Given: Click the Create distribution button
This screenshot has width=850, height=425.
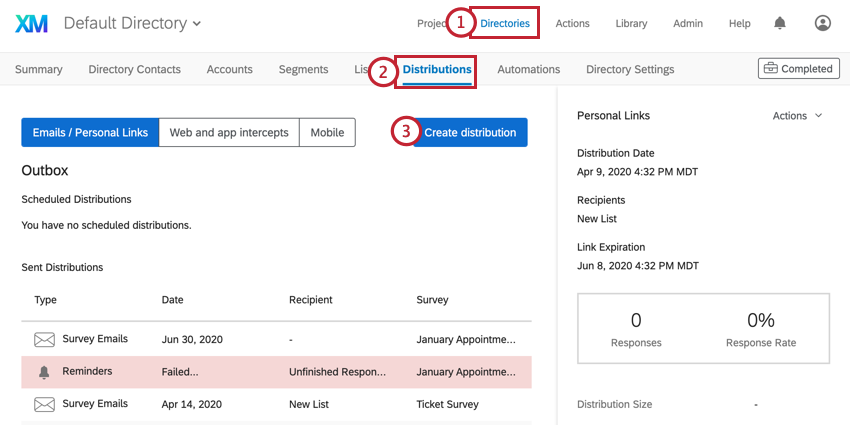Looking at the screenshot, I should pyautogui.click(x=469, y=132).
